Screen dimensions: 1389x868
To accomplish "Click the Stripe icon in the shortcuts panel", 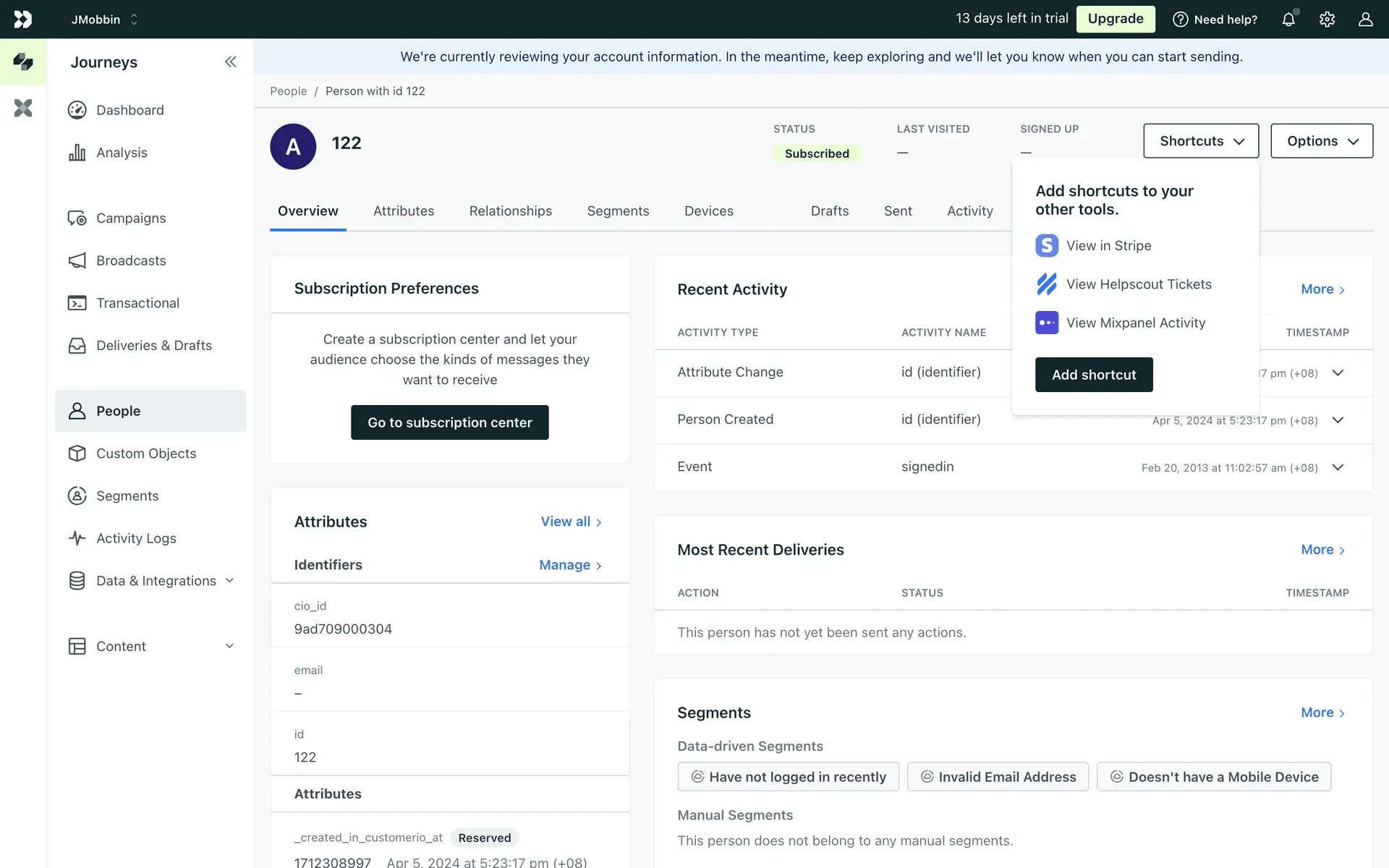I will 1047,246.
